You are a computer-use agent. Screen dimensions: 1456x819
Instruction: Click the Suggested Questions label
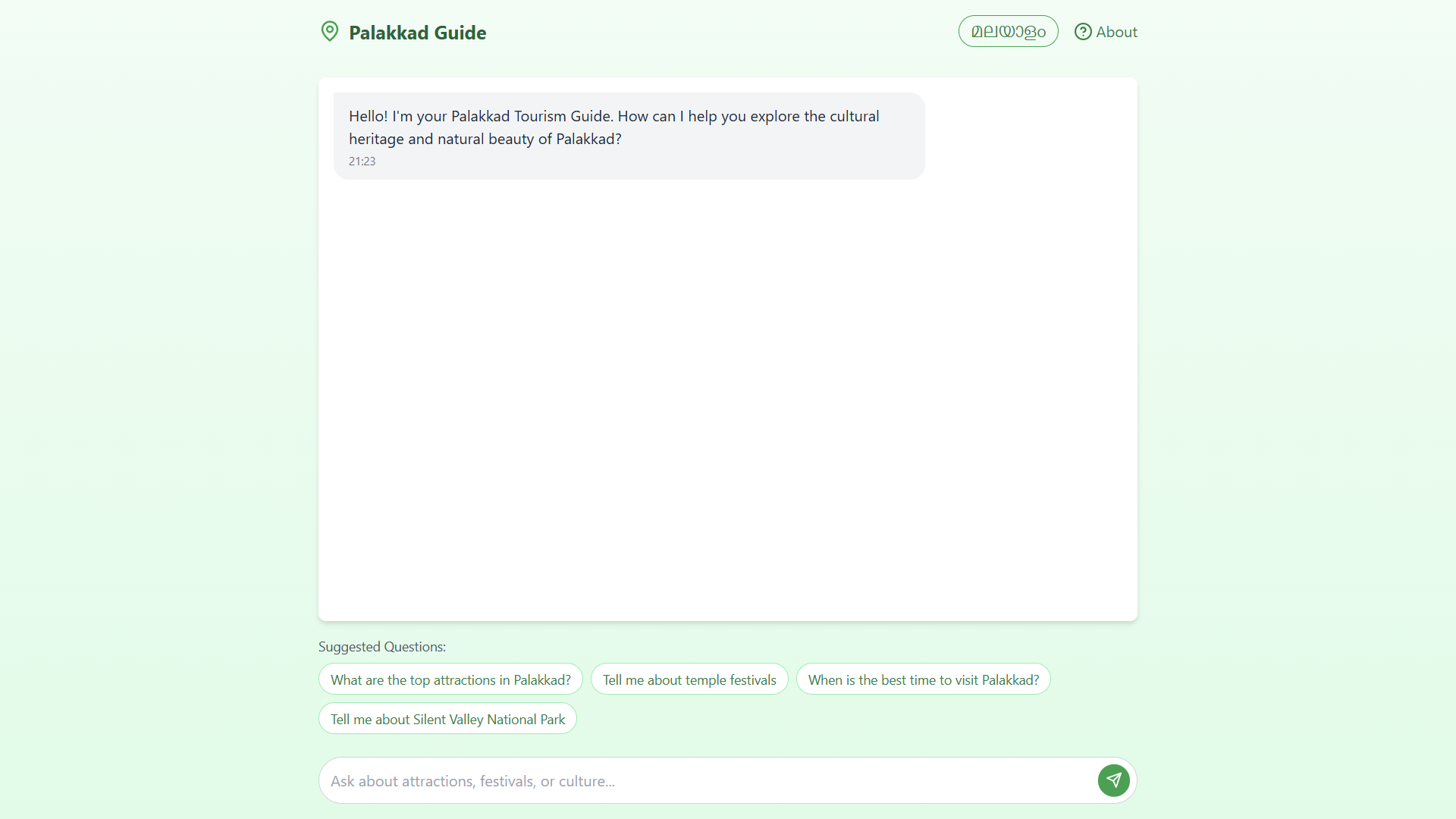pos(382,647)
